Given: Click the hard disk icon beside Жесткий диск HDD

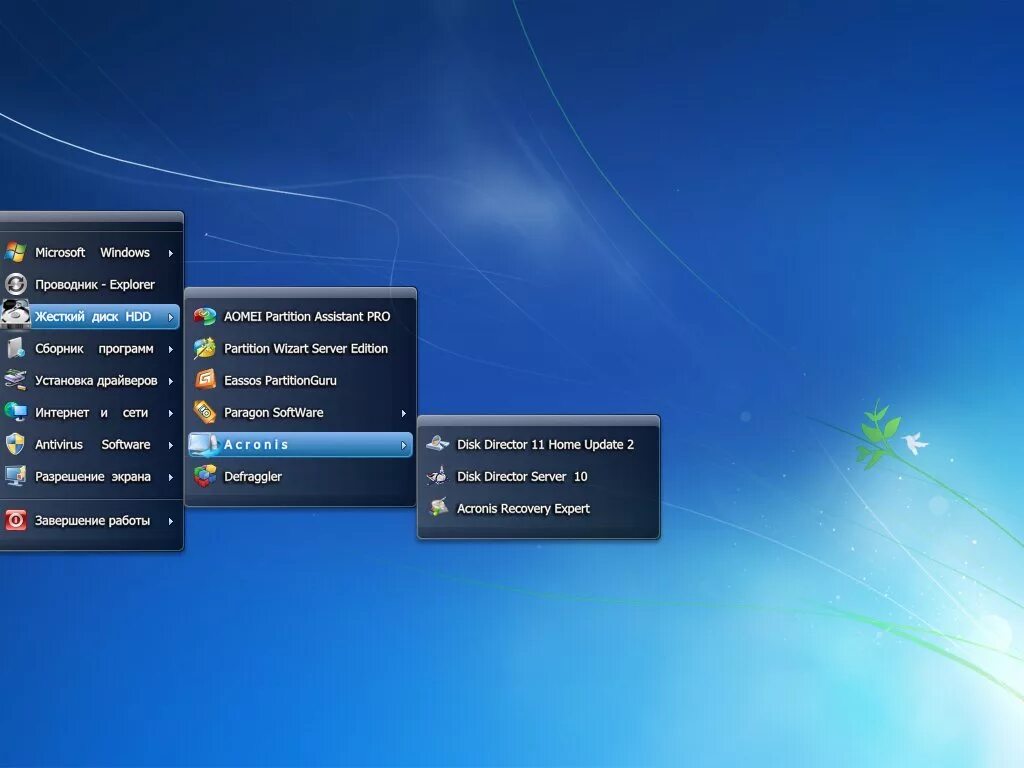Looking at the screenshot, I should pos(15,314).
